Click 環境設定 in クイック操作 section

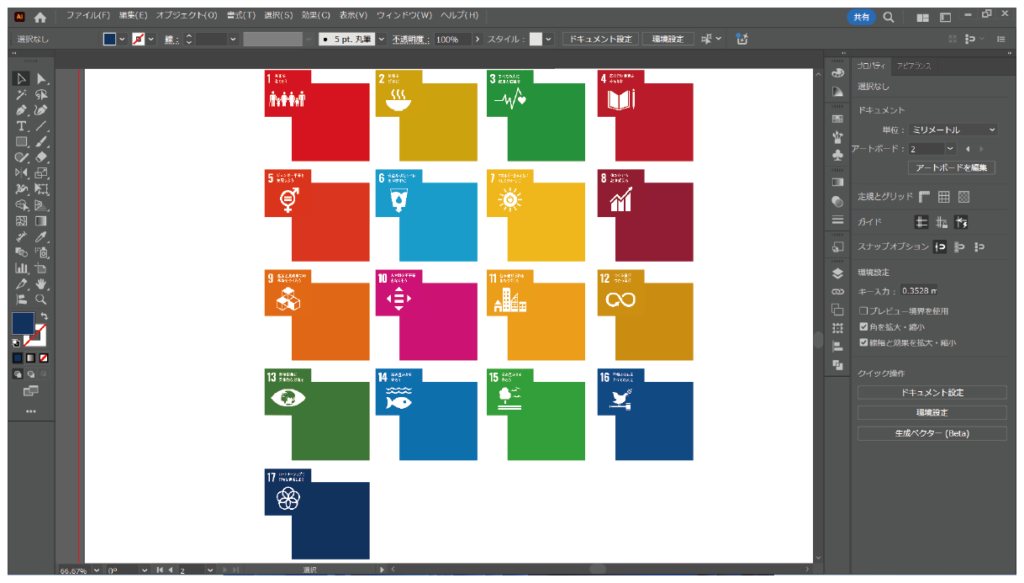pyautogui.click(x=932, y=413)
